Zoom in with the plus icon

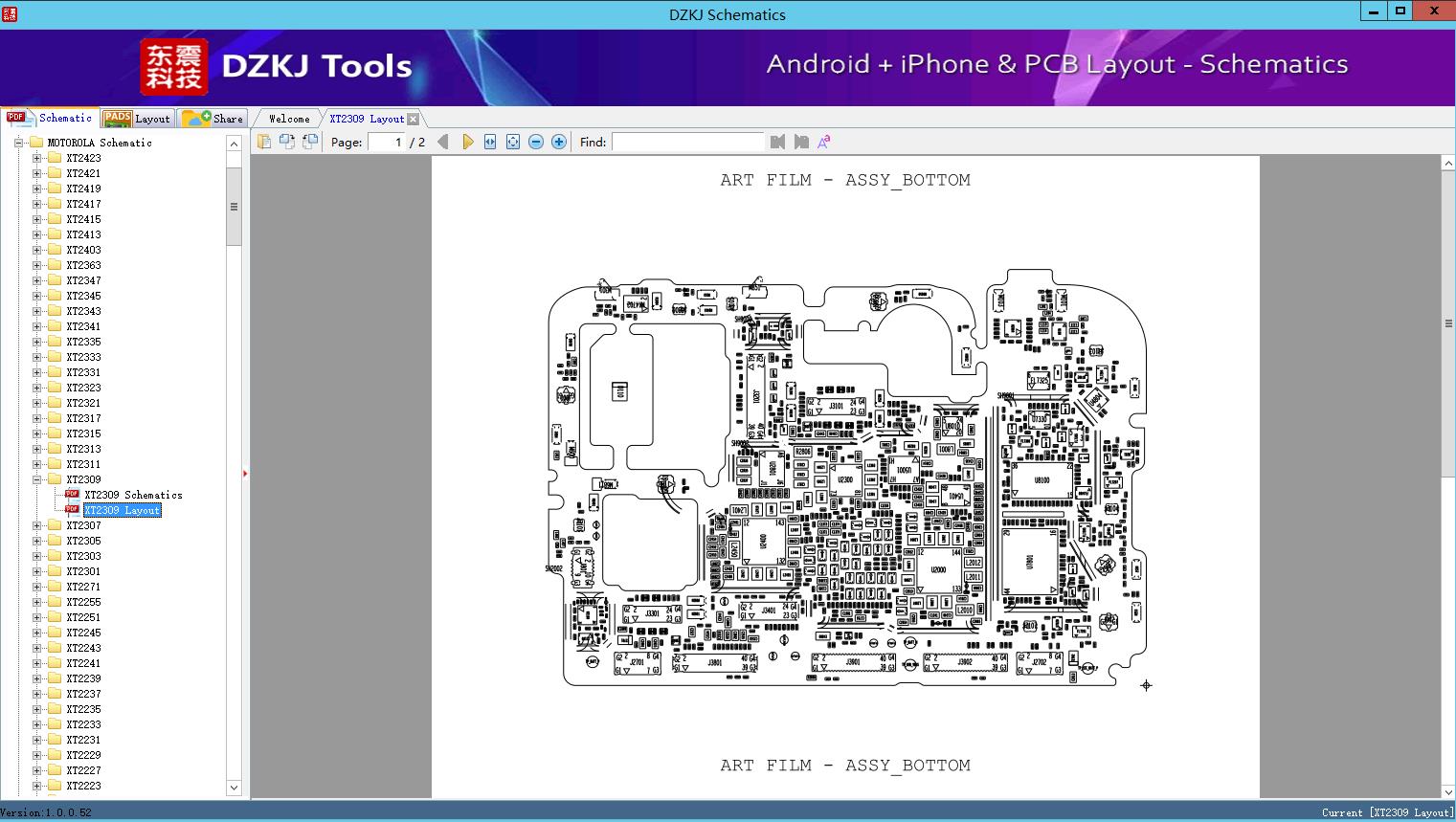coord(559,142)
